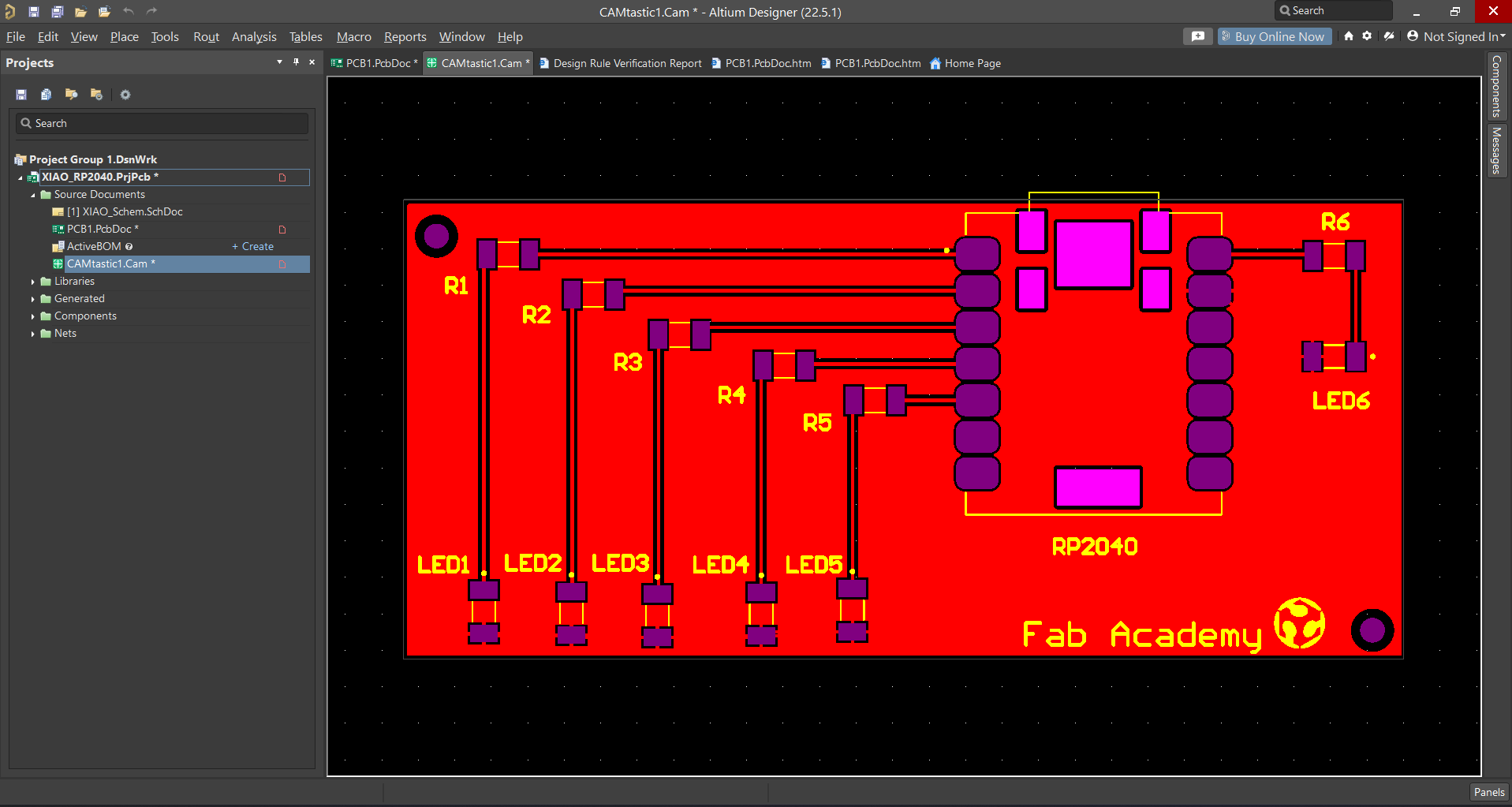Close the Projects panel
Image resolution: width=1512 pixels, height=807 pixels.
click(312, 62)
